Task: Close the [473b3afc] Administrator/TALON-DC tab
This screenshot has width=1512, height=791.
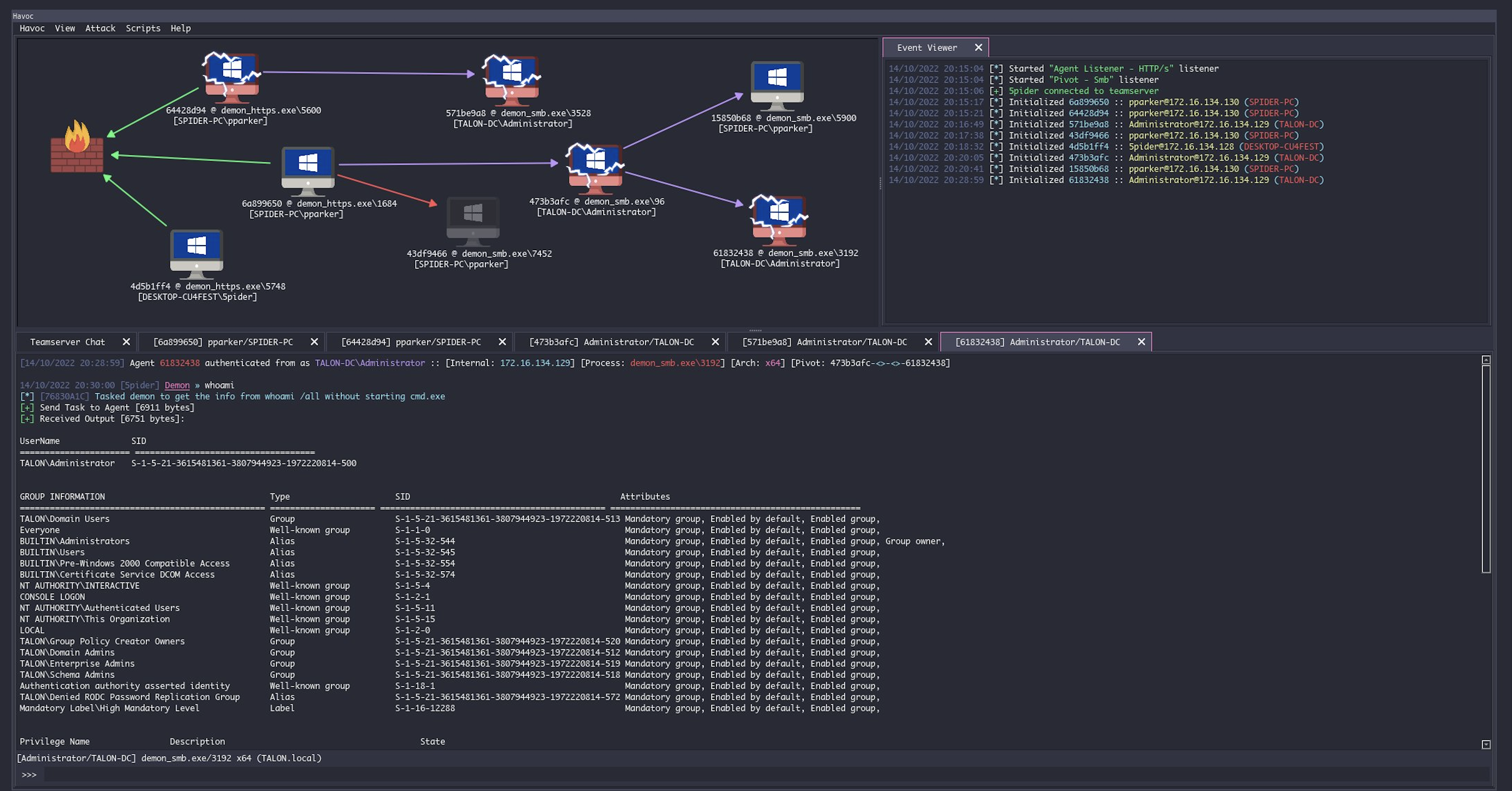Action: tap(715, 341)
